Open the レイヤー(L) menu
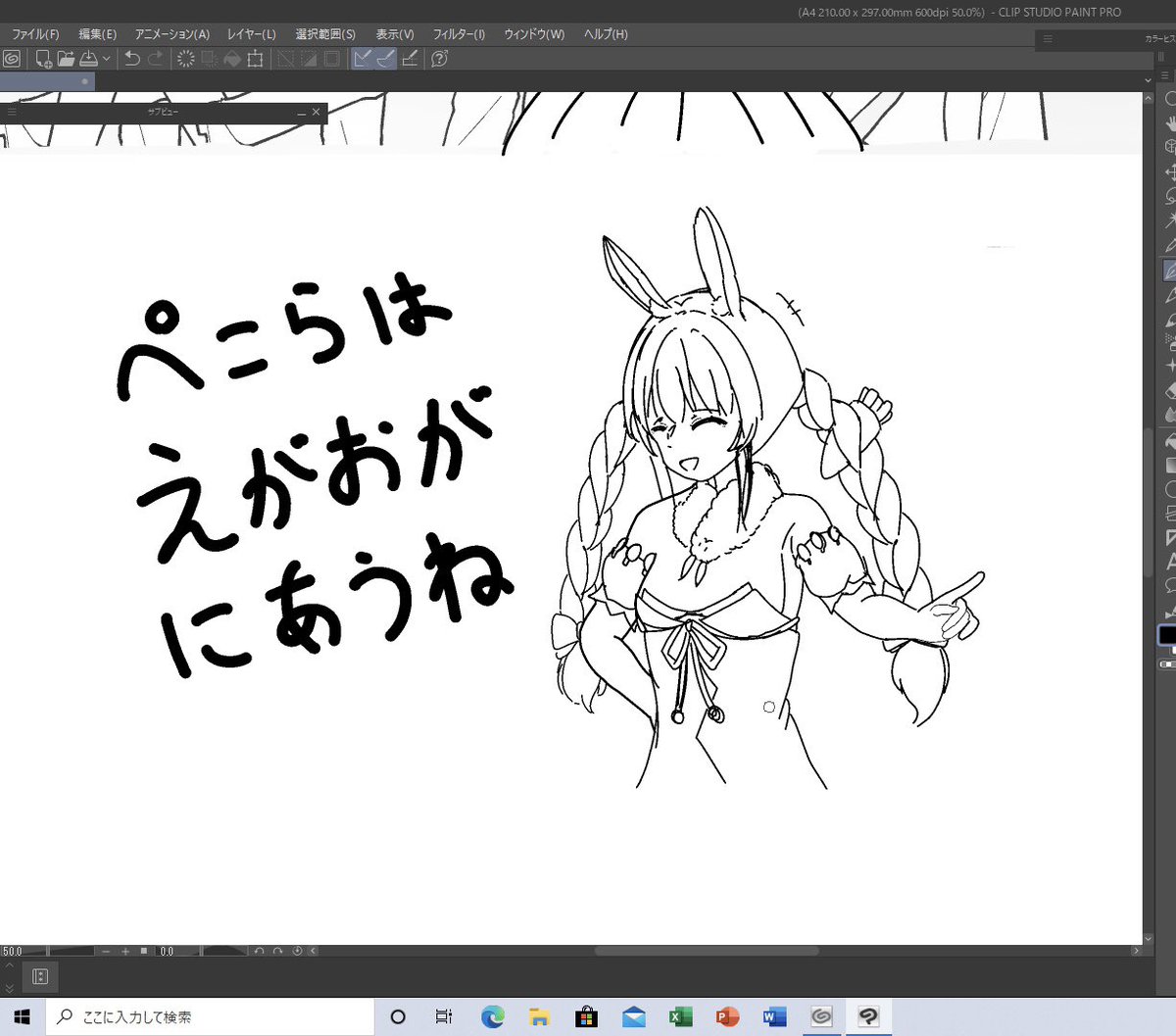 252,34
